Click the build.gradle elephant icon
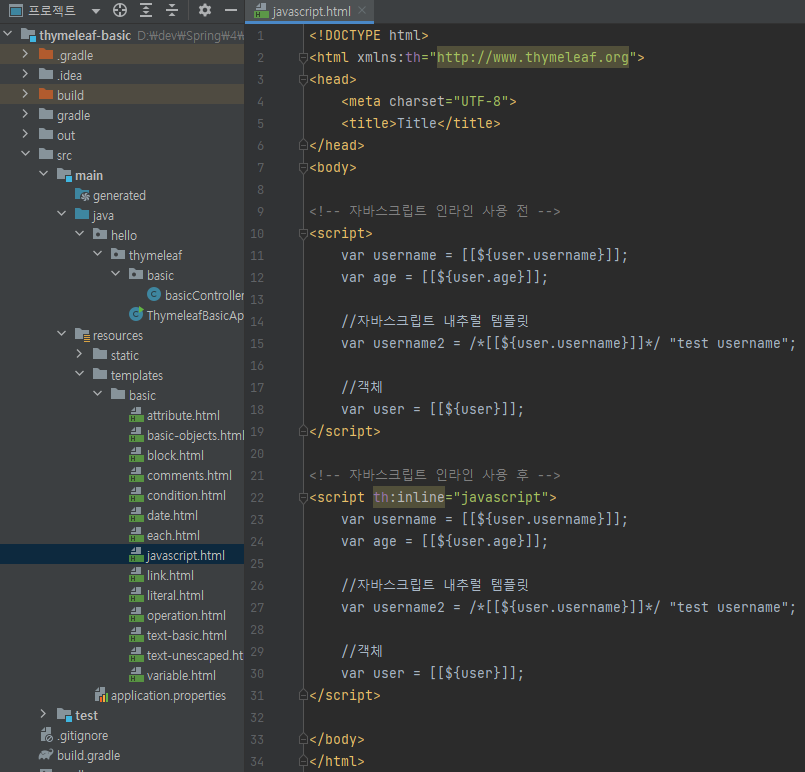This screenshot has width=805, height=772. point(46,755)
